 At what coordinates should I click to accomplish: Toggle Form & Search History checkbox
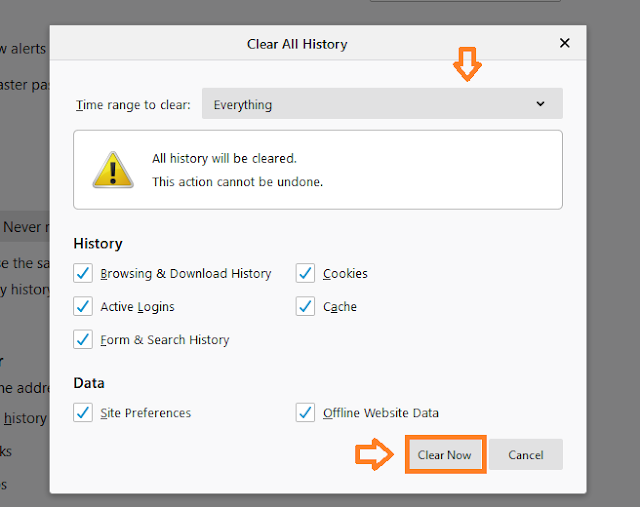tap(83, 339)
